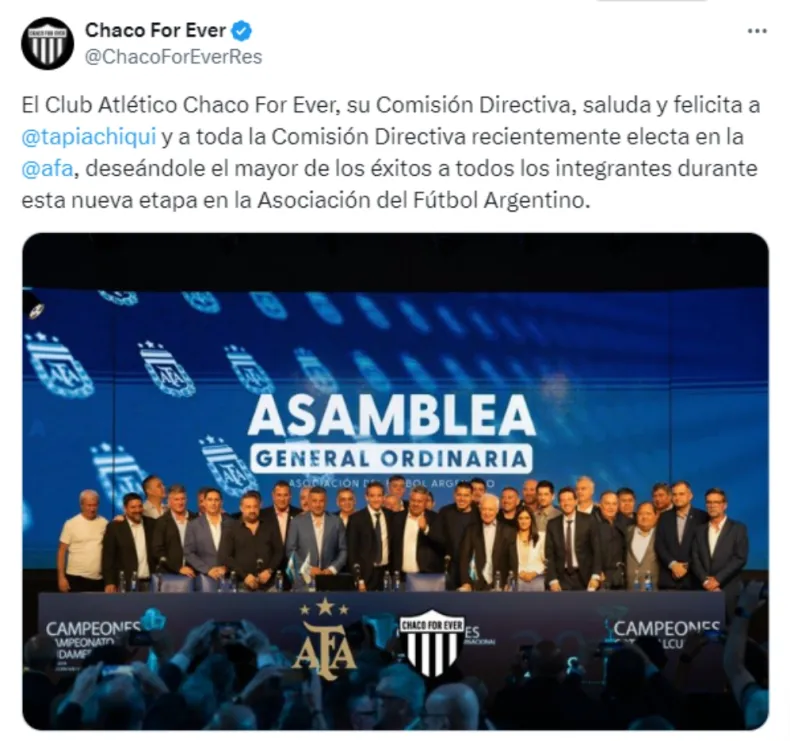Screen dimensions: 790x741
Task: Click the left Campeones logo on table
Action: point(99,641)
